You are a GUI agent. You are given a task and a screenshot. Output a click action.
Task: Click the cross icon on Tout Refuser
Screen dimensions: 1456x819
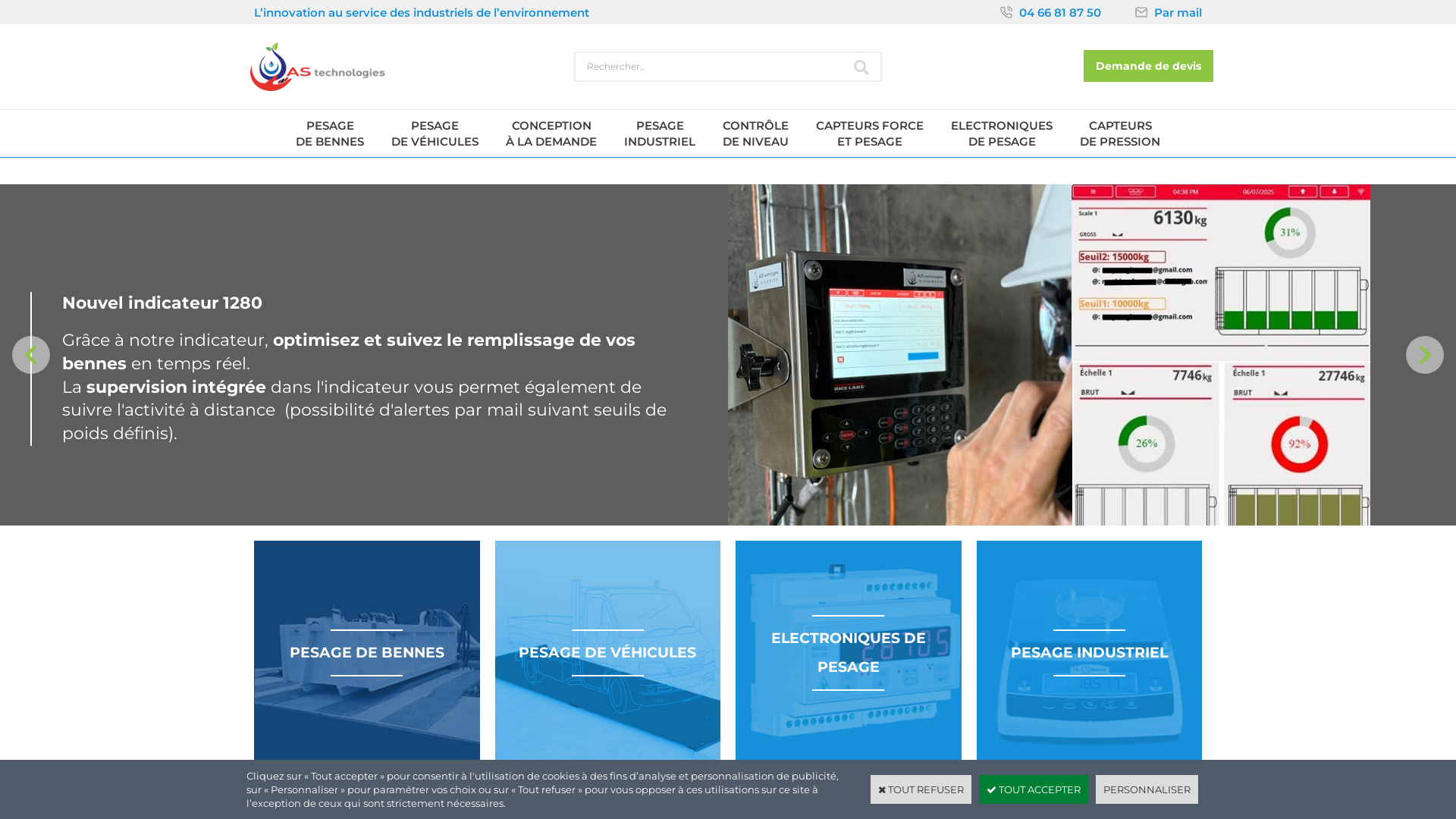click(883, 789)
